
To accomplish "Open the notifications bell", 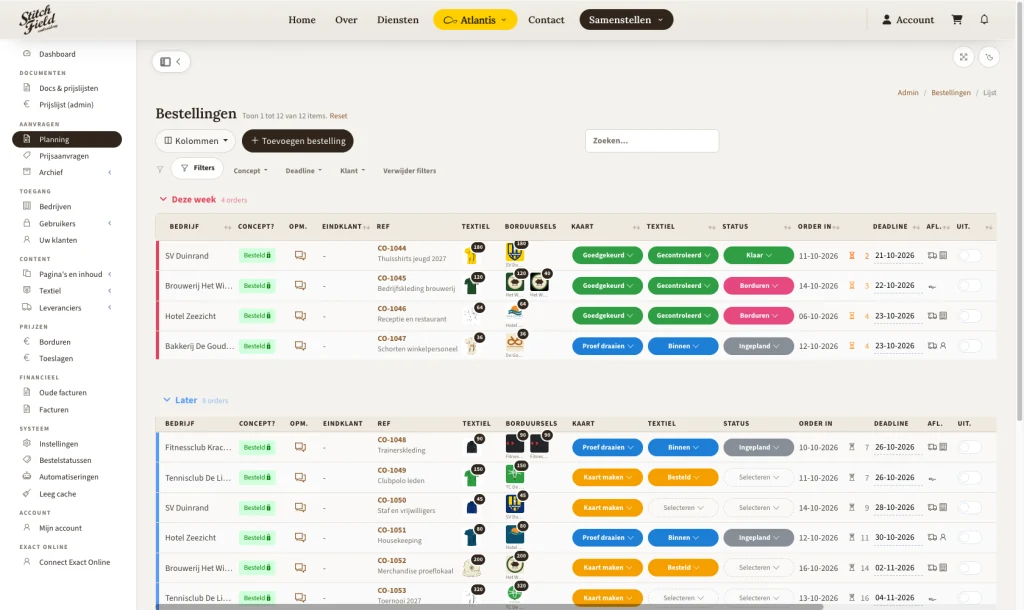I will 984,20.
